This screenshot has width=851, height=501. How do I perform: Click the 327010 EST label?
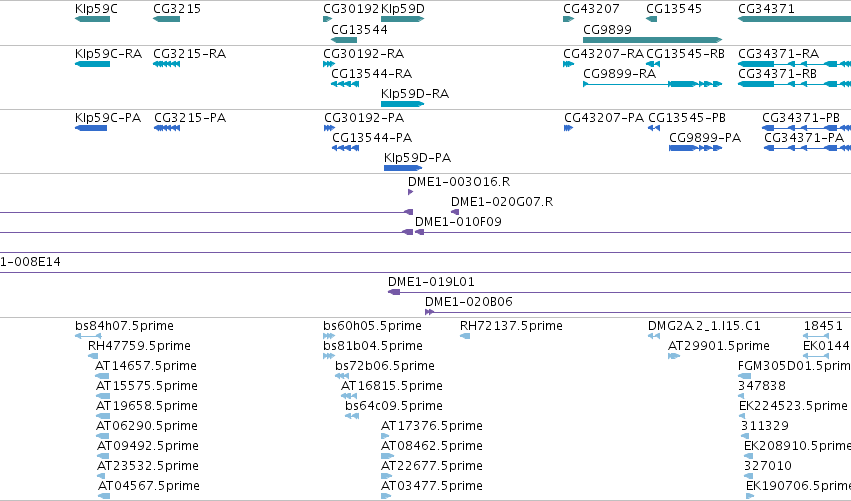[x=767, y=466]
